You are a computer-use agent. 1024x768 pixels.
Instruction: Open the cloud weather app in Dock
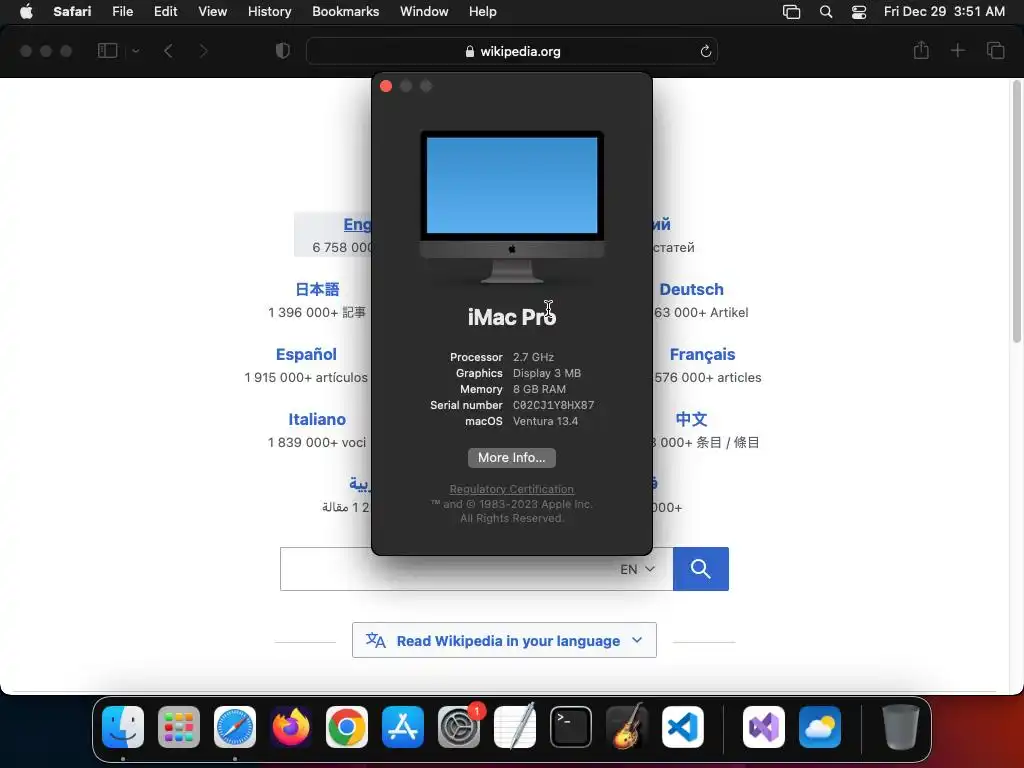[820, 727]
